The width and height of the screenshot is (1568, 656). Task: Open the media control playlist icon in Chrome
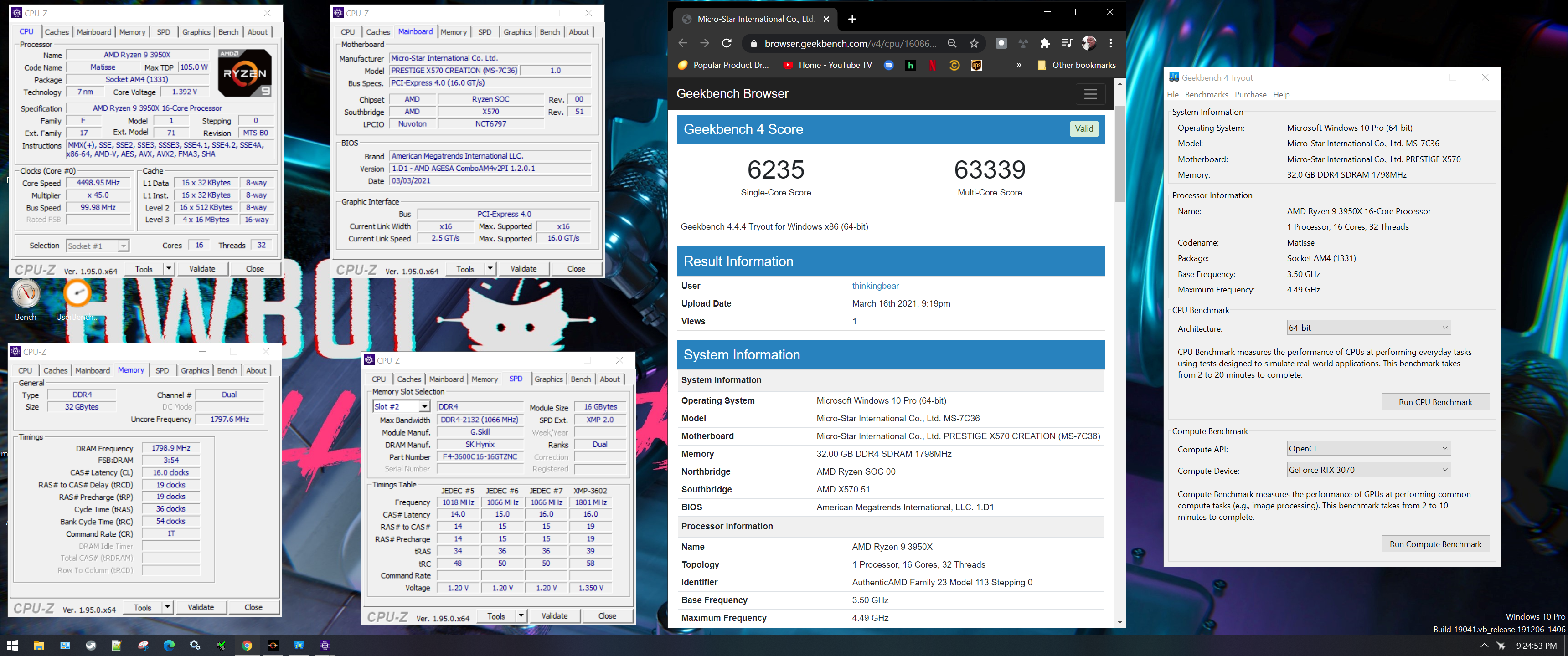[1067, 43]
